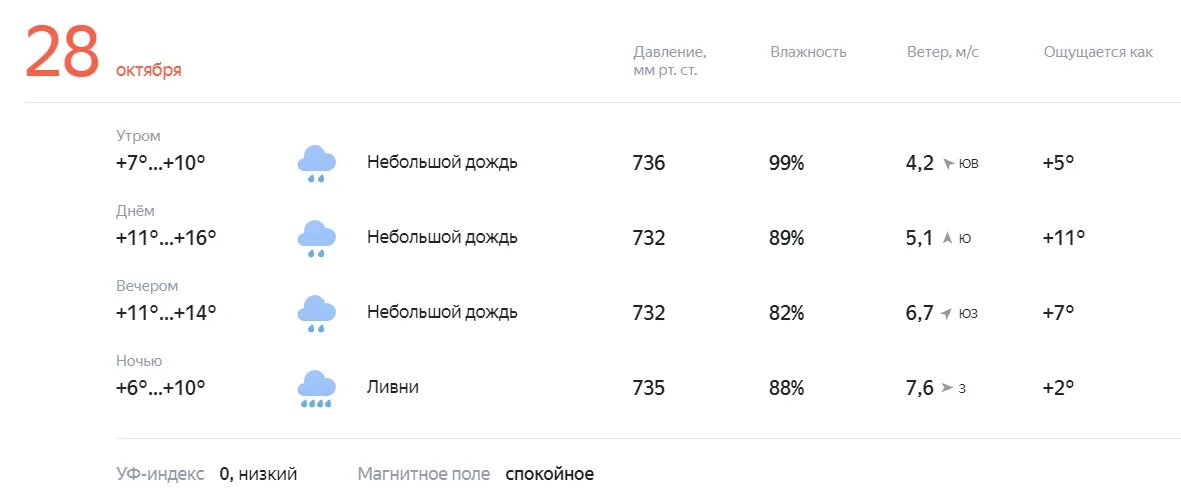1181x496 pixels.
Task: Click the УФ-индекс low value text
Action: [x=258, y=474]
